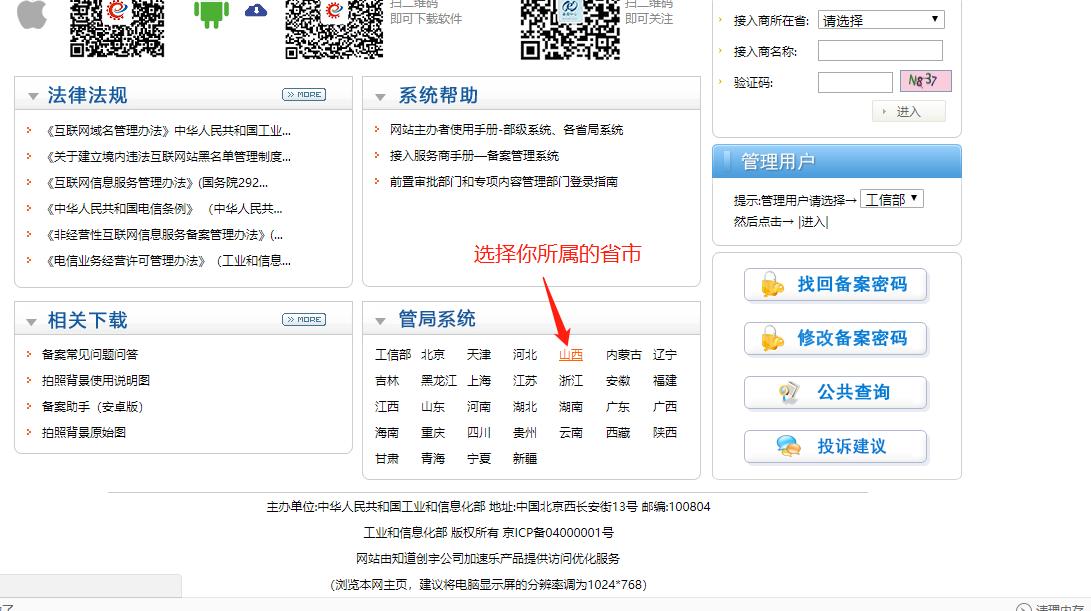Expand 法律法规 list via MORE button

pos(303,93)
